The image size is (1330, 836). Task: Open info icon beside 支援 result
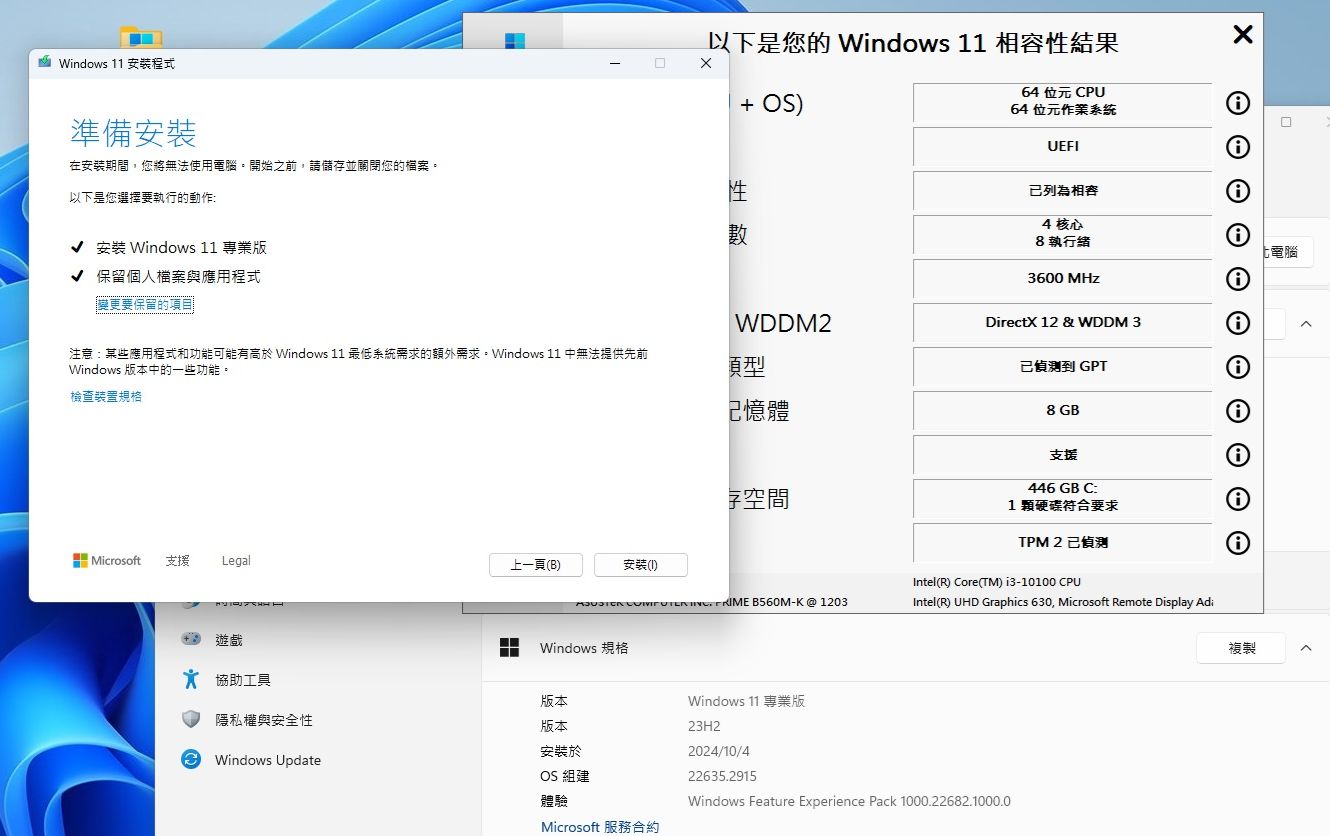tap(1238, 454)
